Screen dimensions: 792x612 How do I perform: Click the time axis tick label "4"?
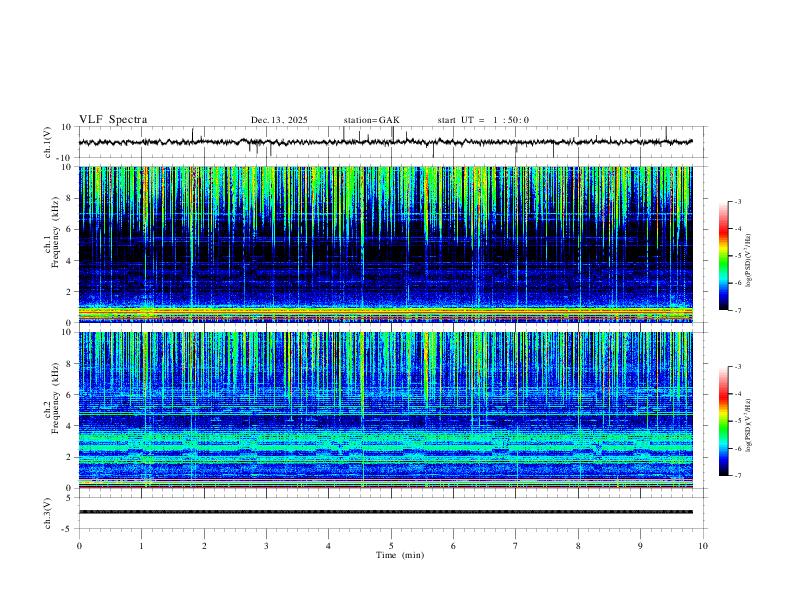[x=328, y=546]
